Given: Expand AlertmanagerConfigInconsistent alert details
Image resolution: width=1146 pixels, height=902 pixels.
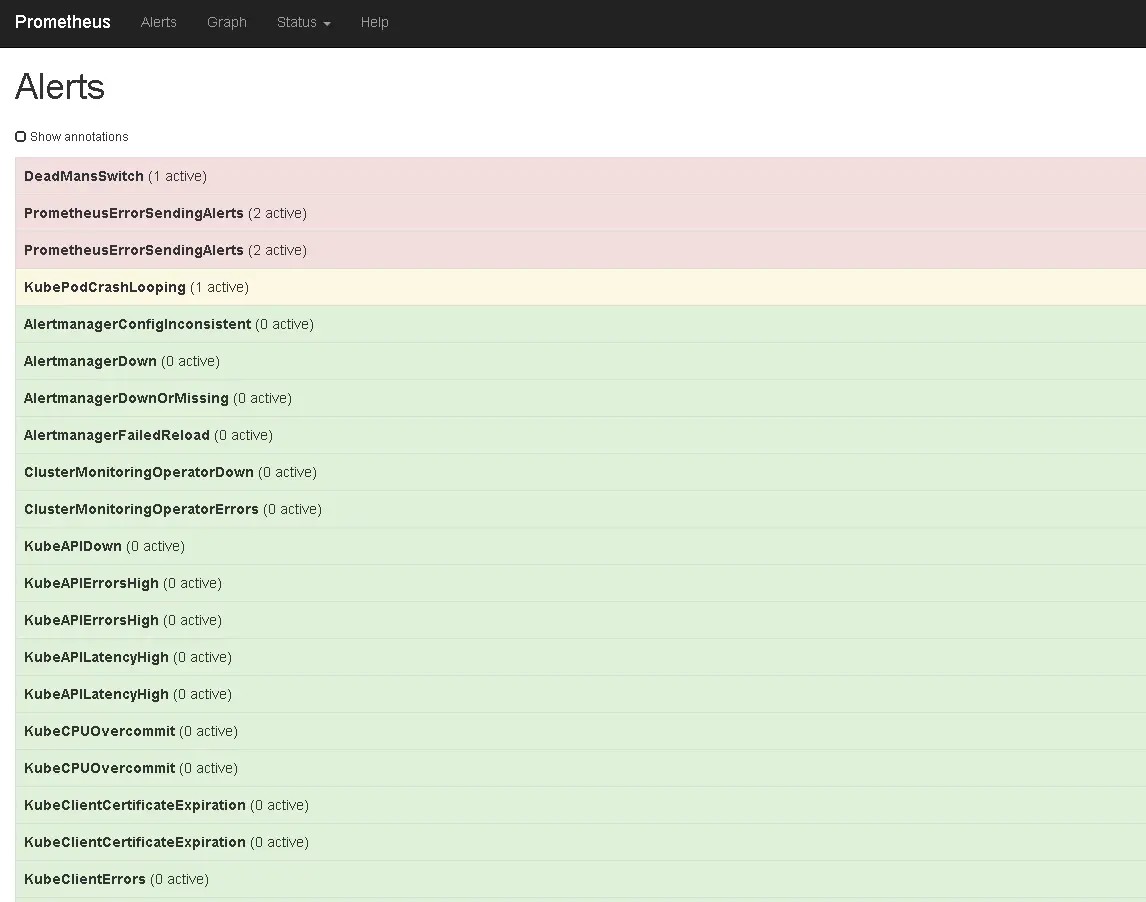Looking at the screenshot, I should [x=138, y=324].
